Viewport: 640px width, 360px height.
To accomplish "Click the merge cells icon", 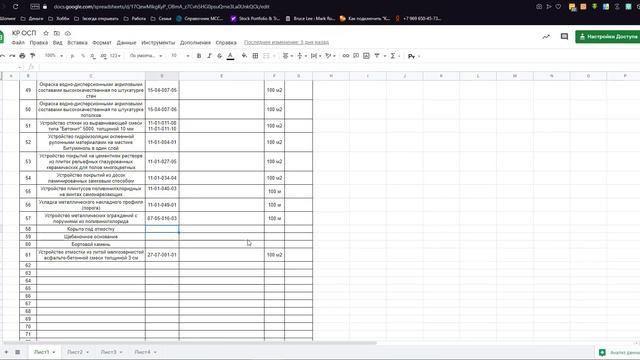I will tap(267, 56).
